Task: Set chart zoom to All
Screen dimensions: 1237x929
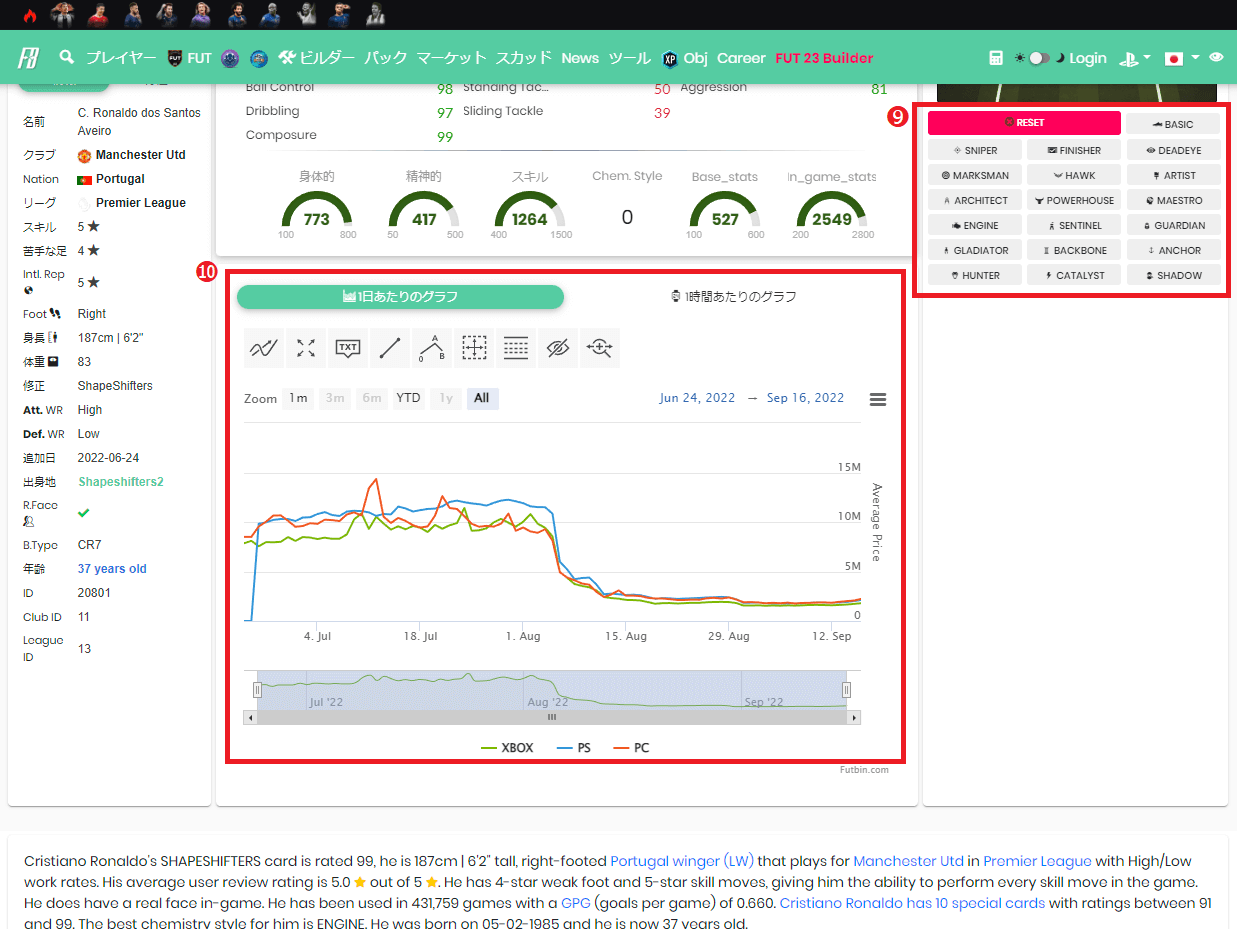Action: [x=482, y=398]
